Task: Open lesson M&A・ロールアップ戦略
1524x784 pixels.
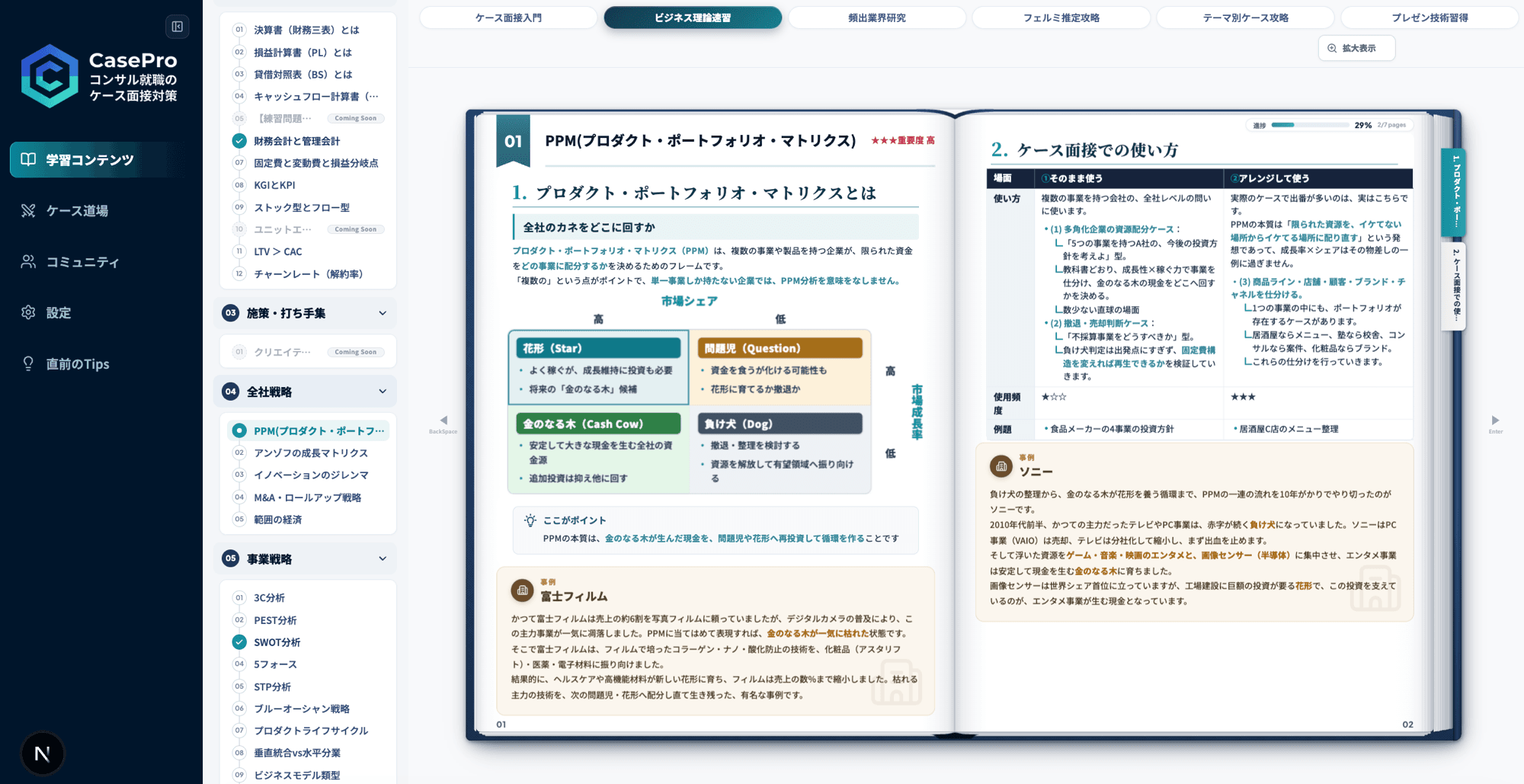Action: 307,498
